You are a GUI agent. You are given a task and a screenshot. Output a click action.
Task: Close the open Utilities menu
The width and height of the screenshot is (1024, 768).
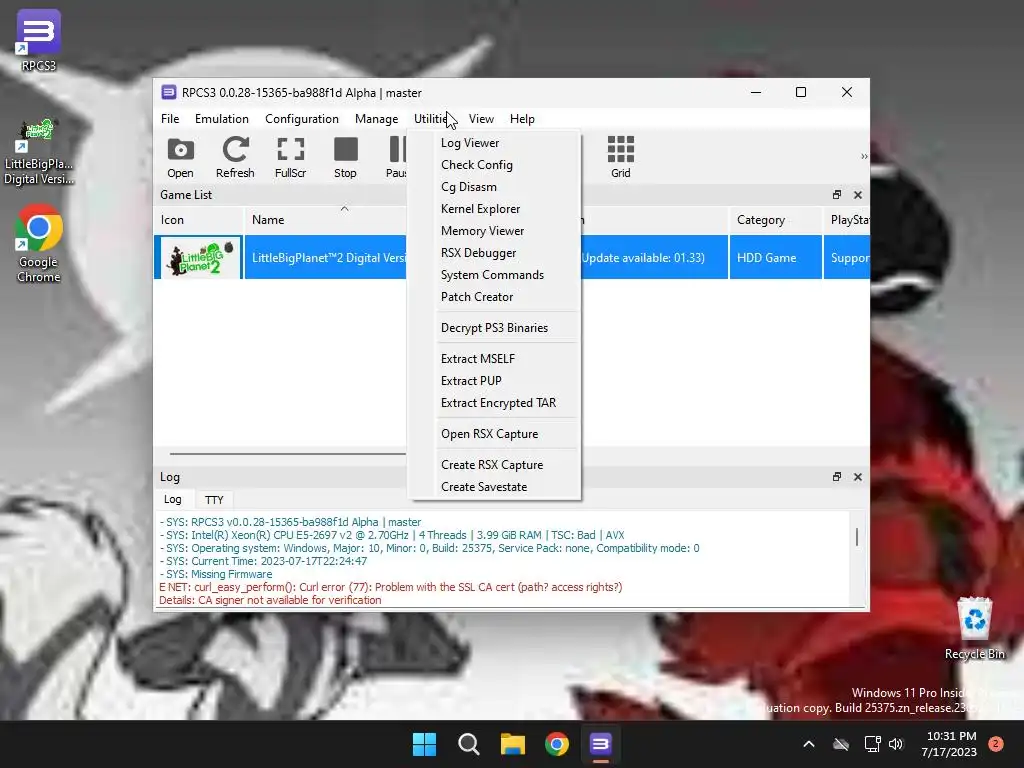pos(432,119)
